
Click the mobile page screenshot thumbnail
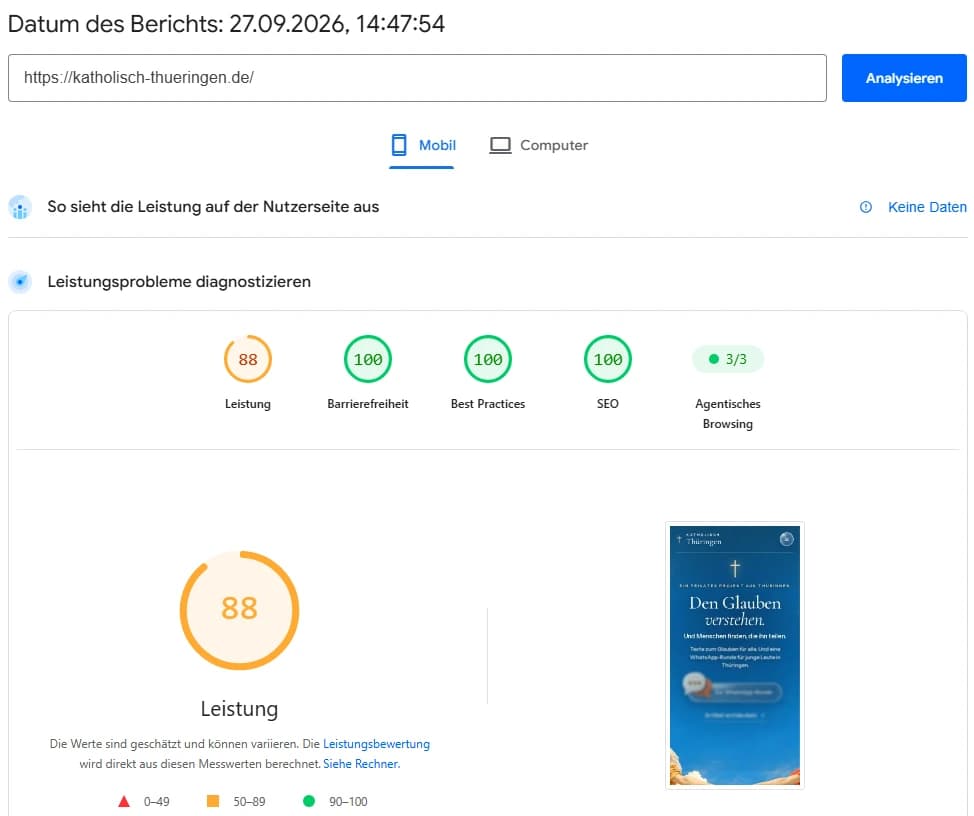(735, 655)
